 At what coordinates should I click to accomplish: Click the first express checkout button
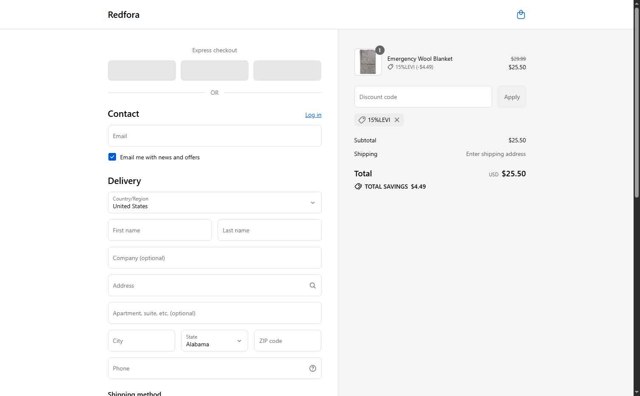pos(142,70)
